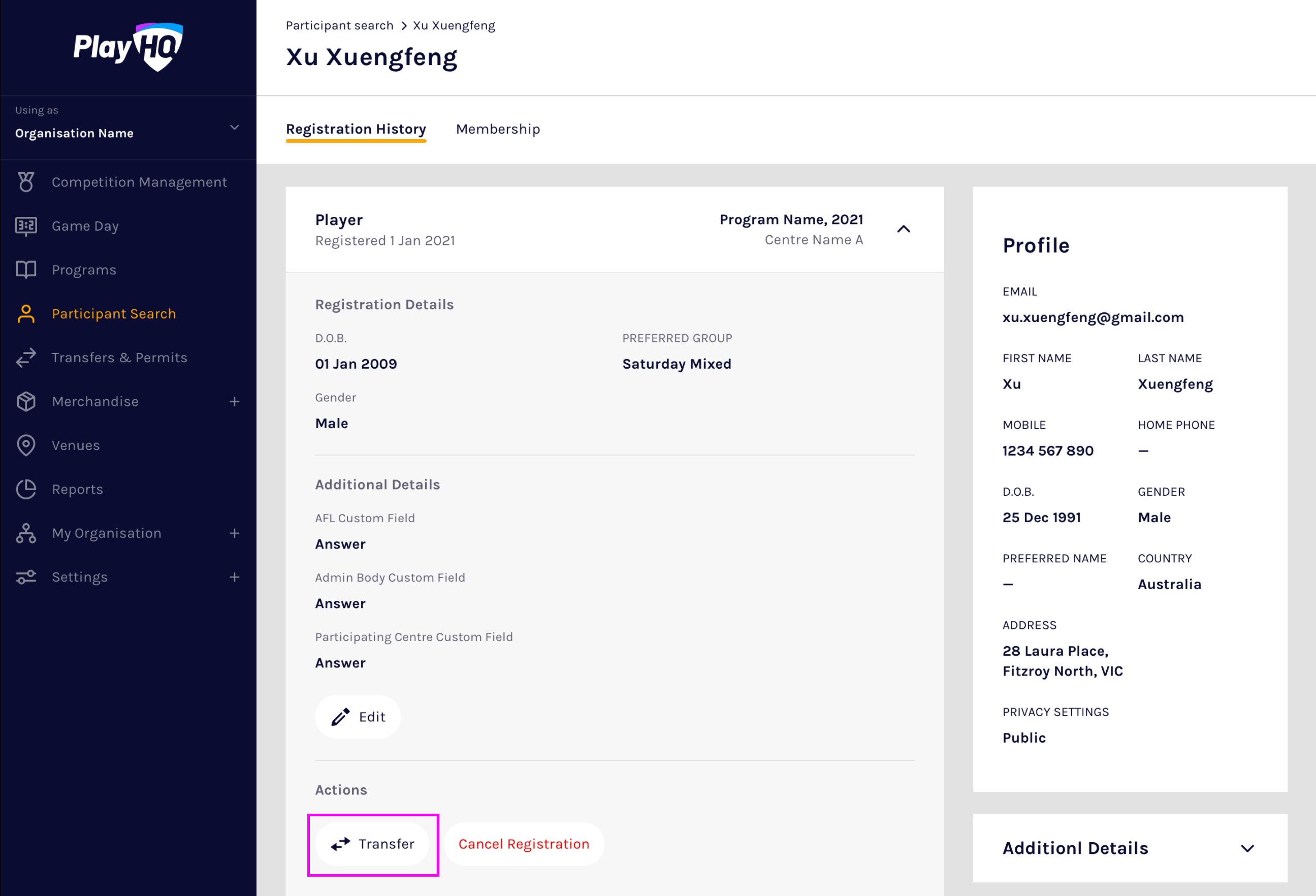Image resolution: width=1316 pixels, height=896 pixels.
Task: Go back via Participant search breadcrumb
Action: (339, 25)
